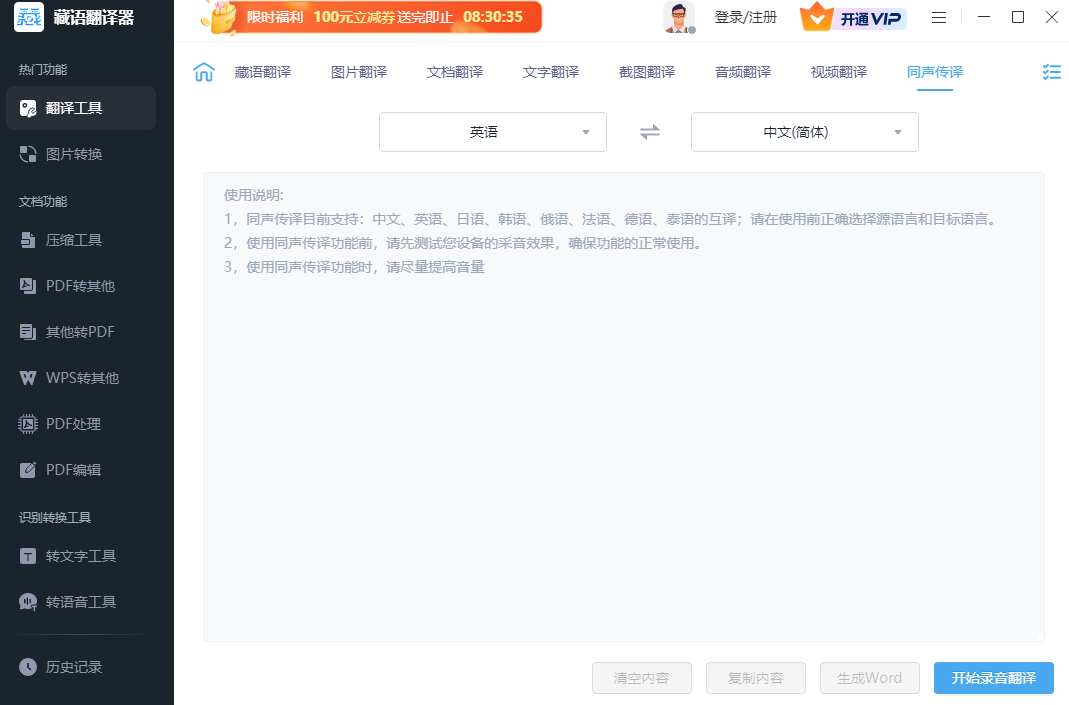Screen dimensions: 1069x705
Task: Open the target language dropdown showing 中文(简体)
Action: [804, 131]
